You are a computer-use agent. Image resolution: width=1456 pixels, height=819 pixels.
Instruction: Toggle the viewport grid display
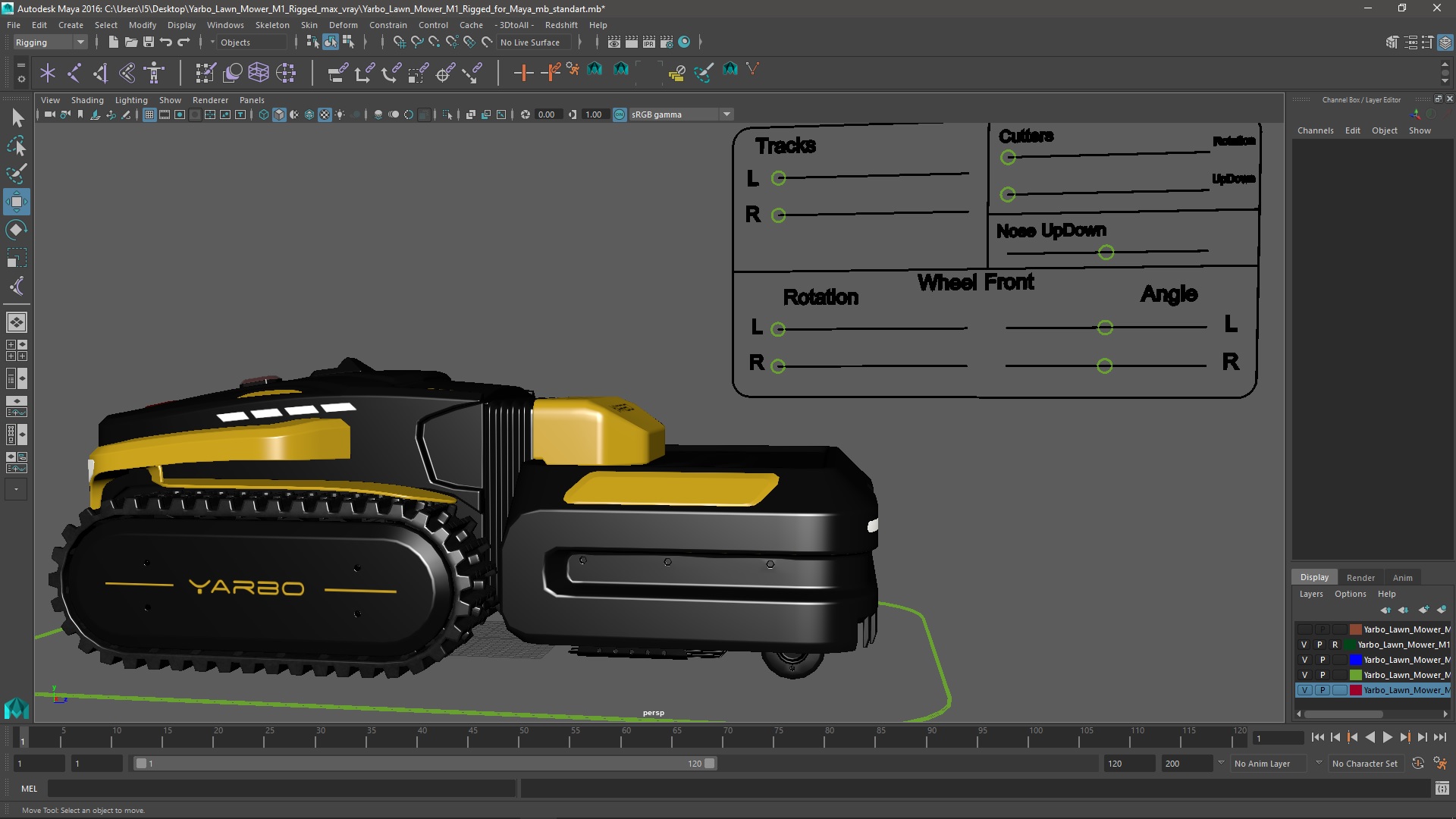(149, 115)
